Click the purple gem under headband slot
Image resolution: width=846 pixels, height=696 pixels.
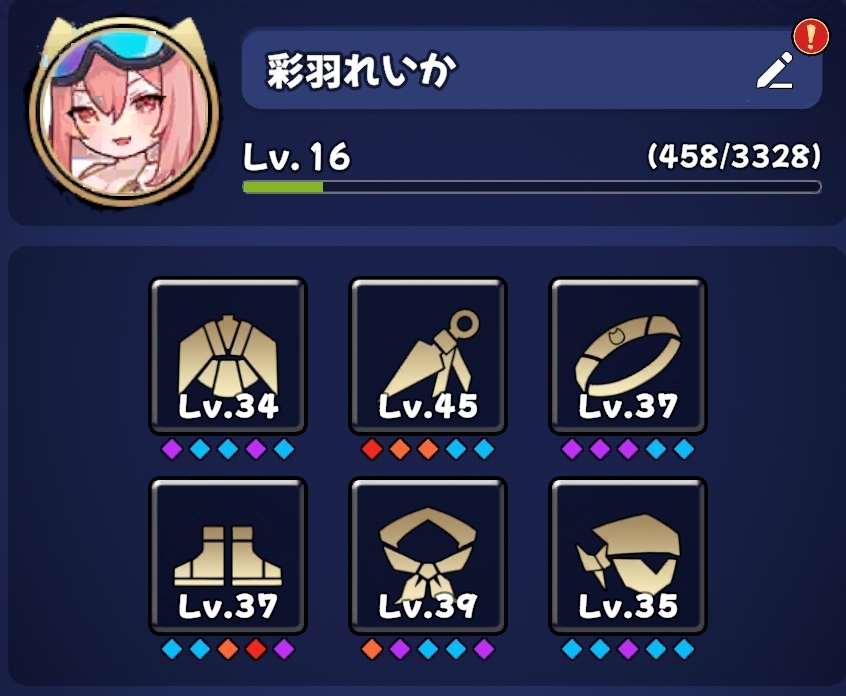click(x=628, y=650)
